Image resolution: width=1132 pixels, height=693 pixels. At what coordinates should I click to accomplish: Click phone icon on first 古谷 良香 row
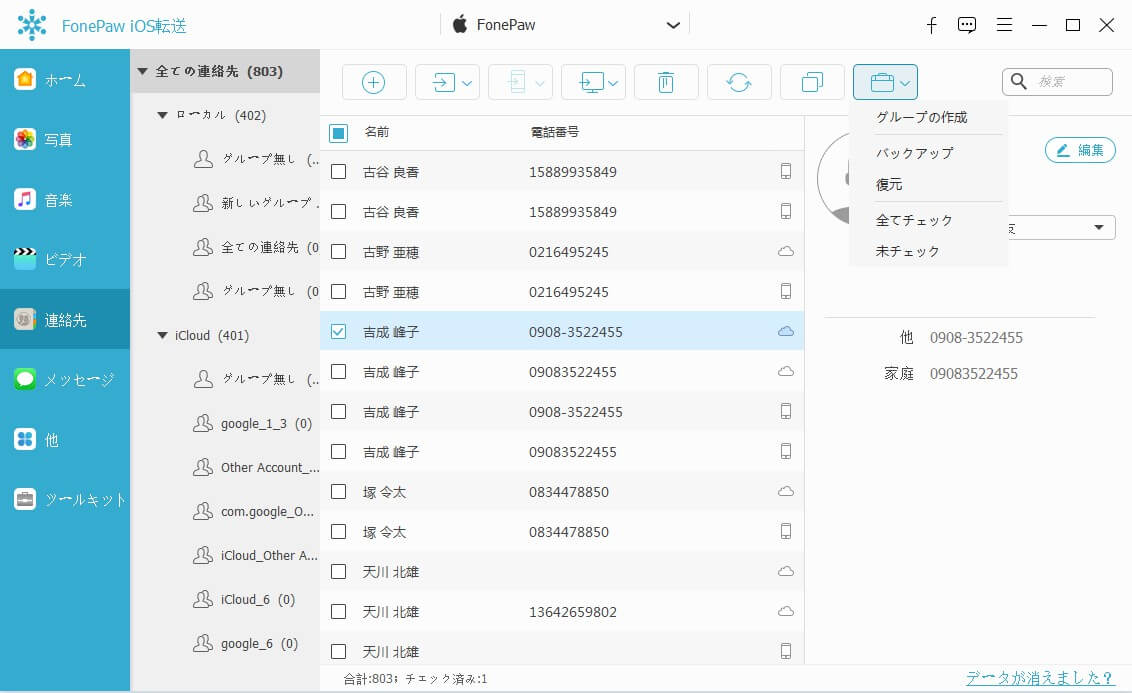pos(785,171)
